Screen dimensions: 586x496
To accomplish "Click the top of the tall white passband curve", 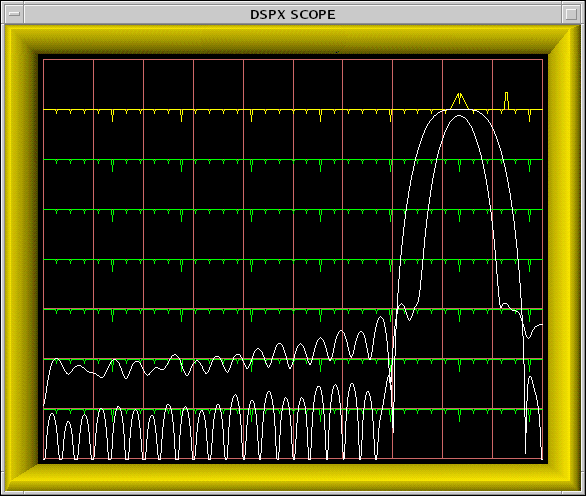I will click(459, 110).
